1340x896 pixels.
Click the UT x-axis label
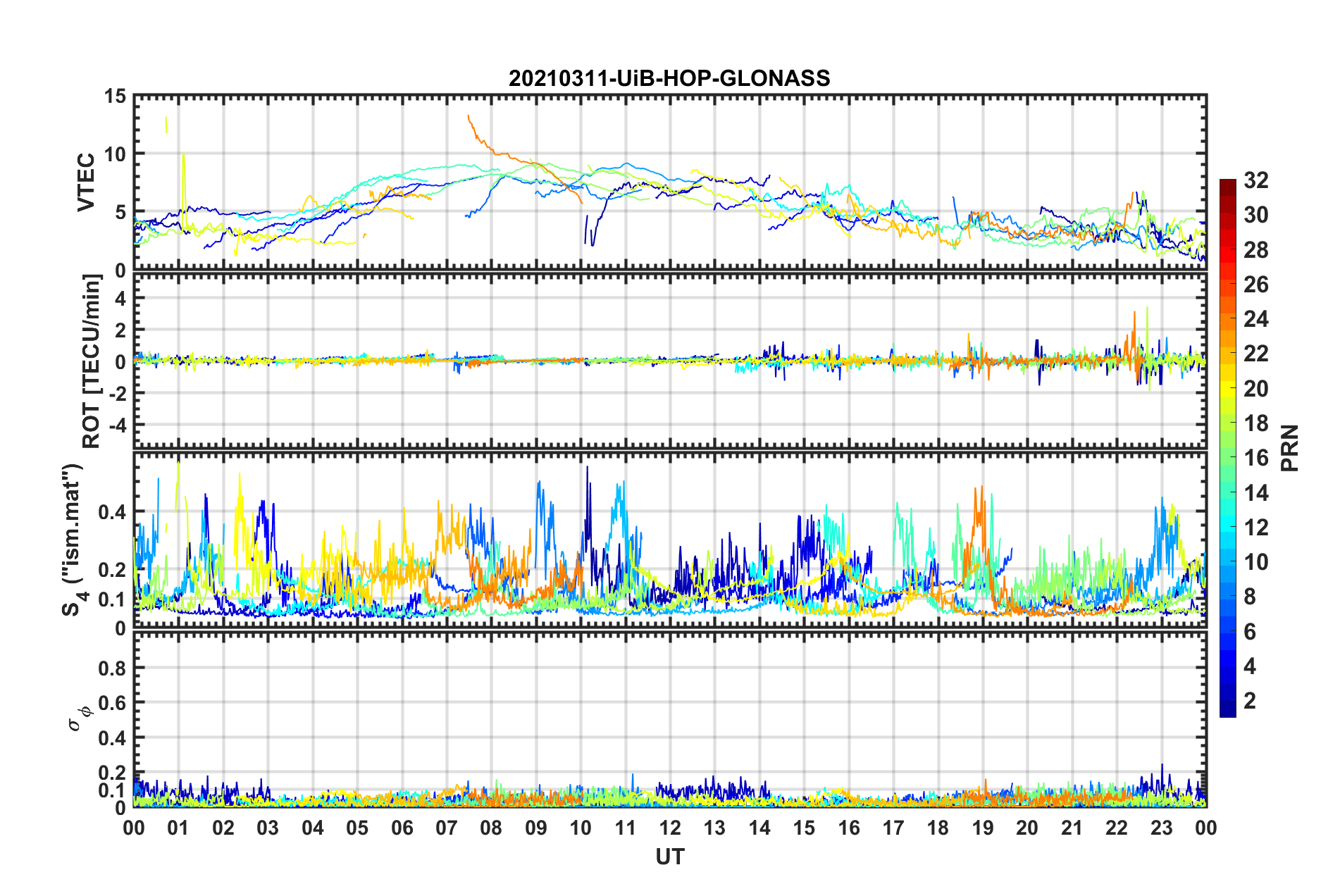[670, 856]
